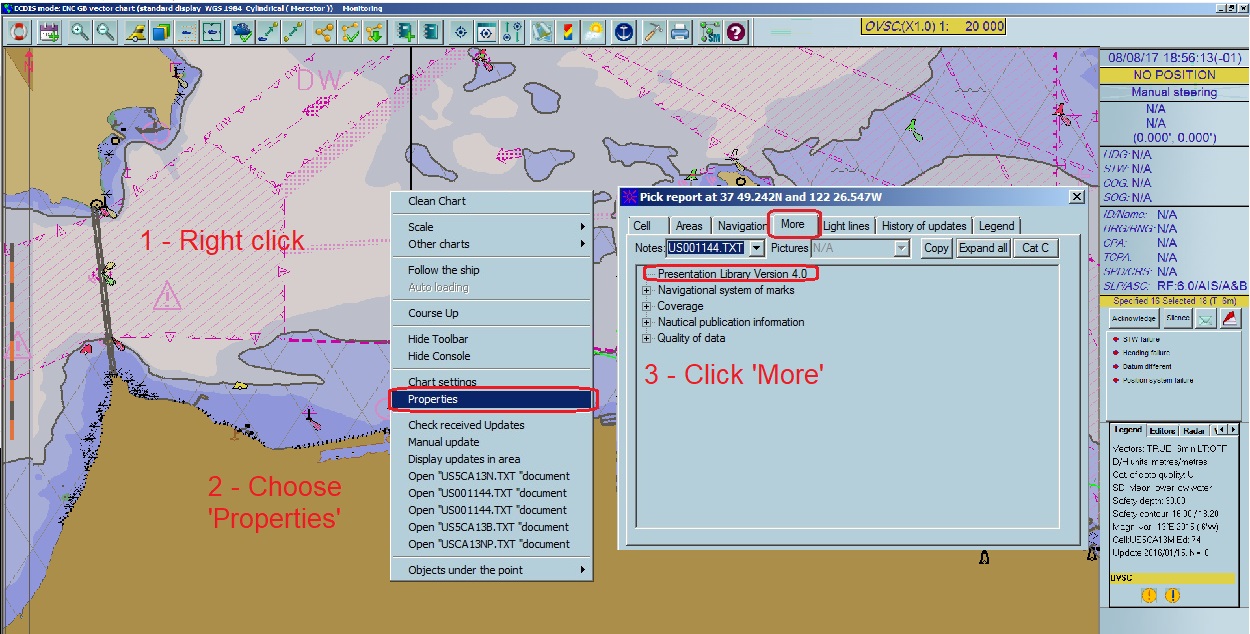Expand the Navigational system of marks node
1250x634 pixels.
647,290
